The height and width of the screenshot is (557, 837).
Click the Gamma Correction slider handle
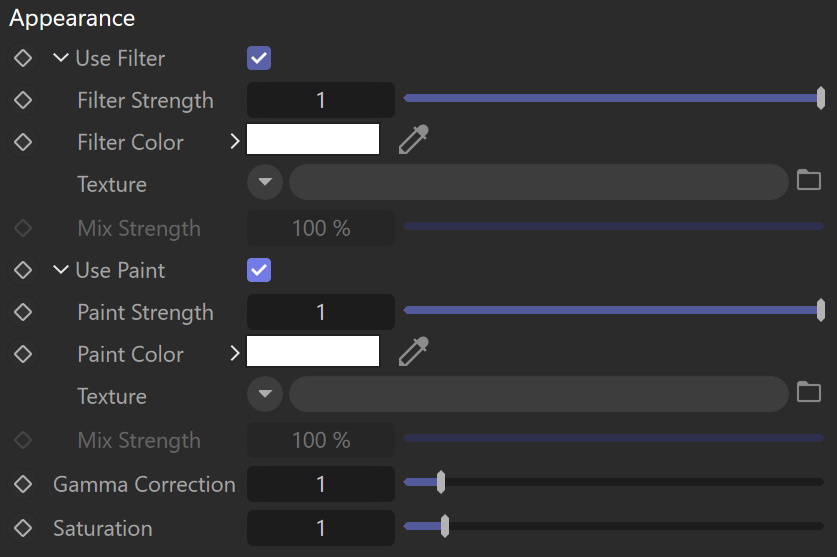click(x=441, y=482)
